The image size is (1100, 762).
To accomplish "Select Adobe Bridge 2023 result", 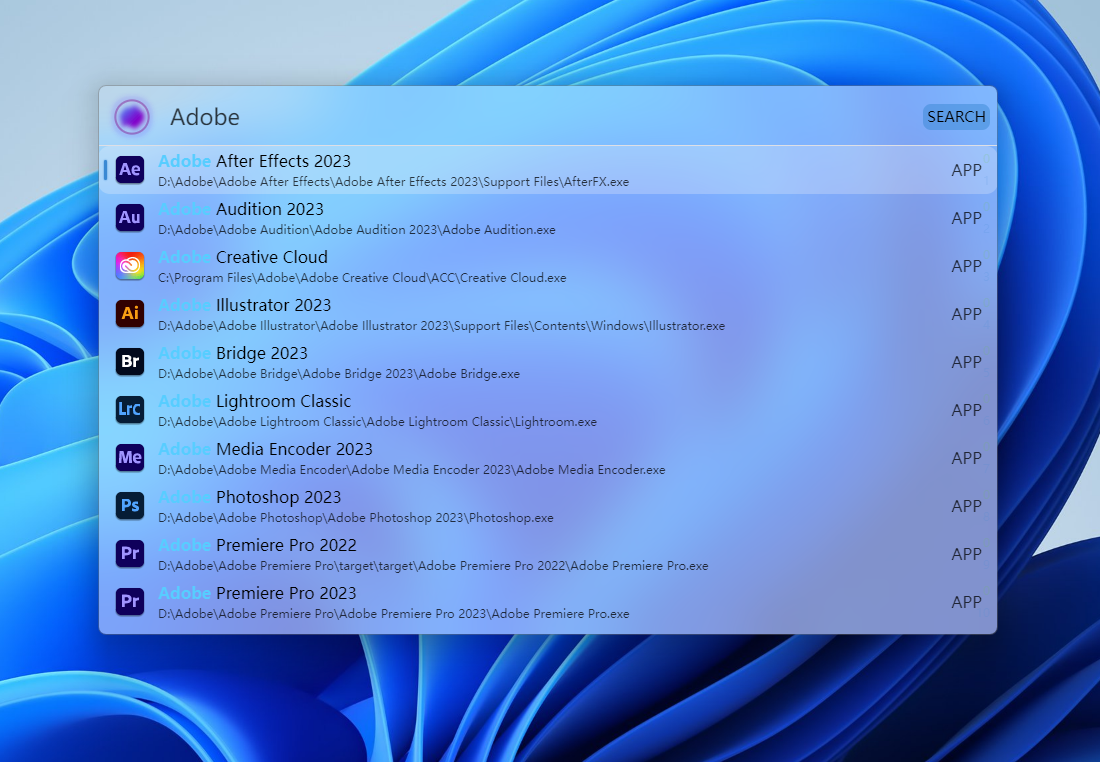I will (548, 362).
